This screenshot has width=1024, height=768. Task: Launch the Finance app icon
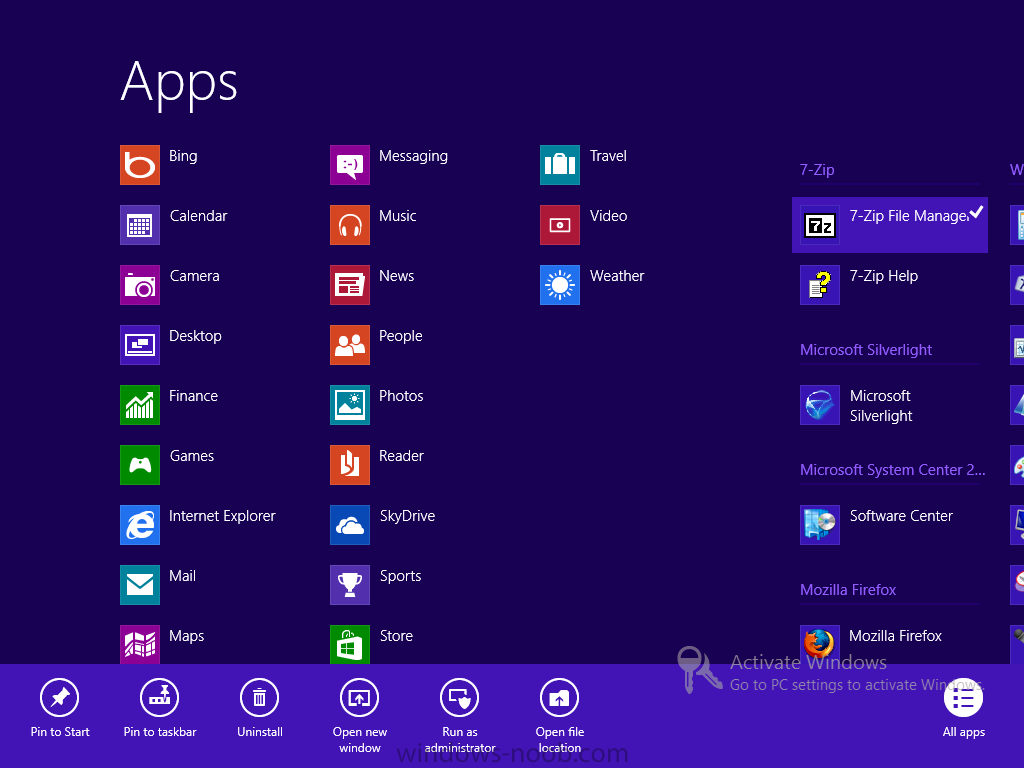pos(140,405)
